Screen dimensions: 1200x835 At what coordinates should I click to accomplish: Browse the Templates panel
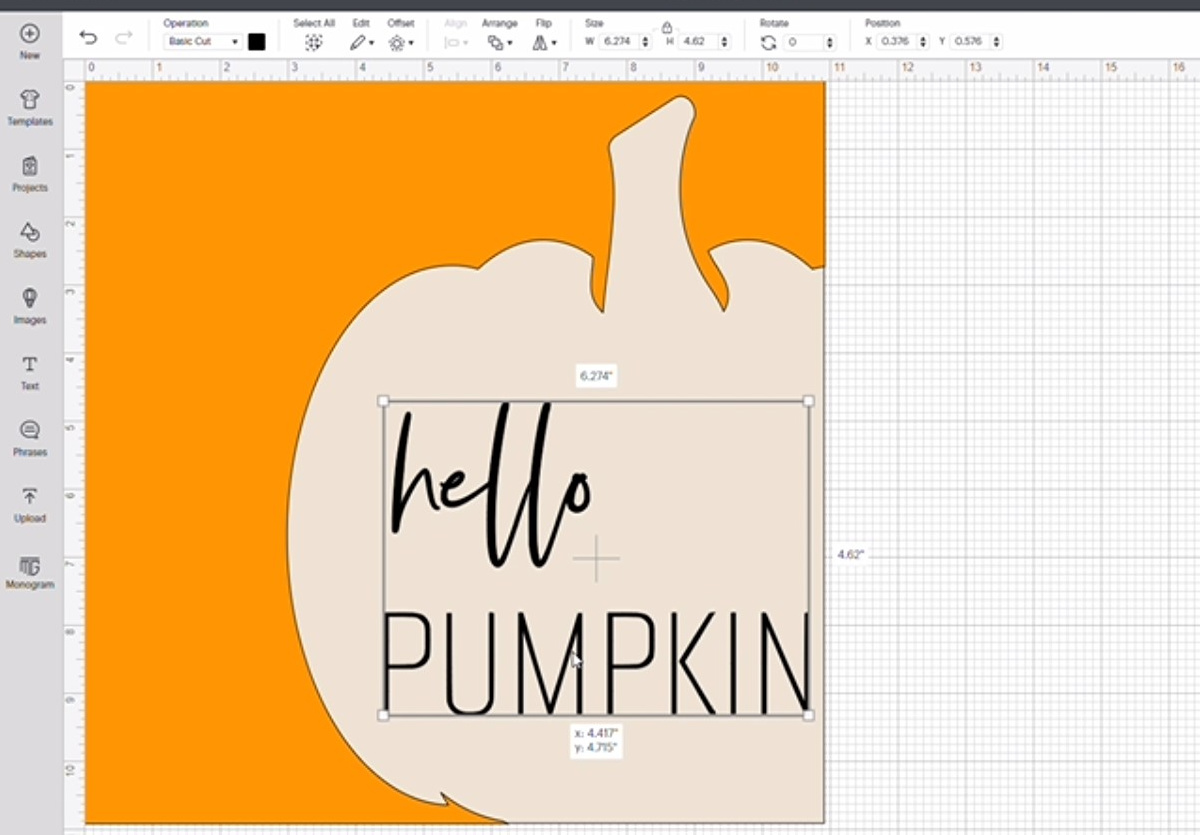tap(30, 106)
